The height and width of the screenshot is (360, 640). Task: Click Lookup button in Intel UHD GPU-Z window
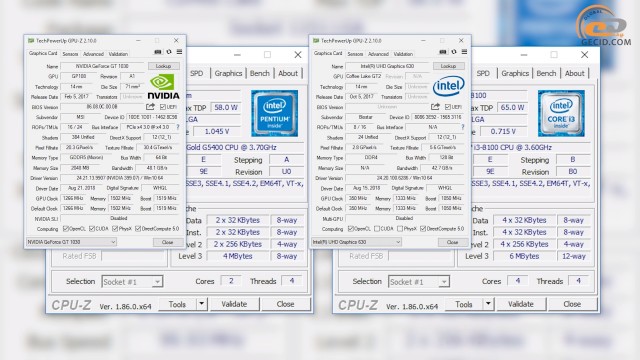click(x=448, y=66)
